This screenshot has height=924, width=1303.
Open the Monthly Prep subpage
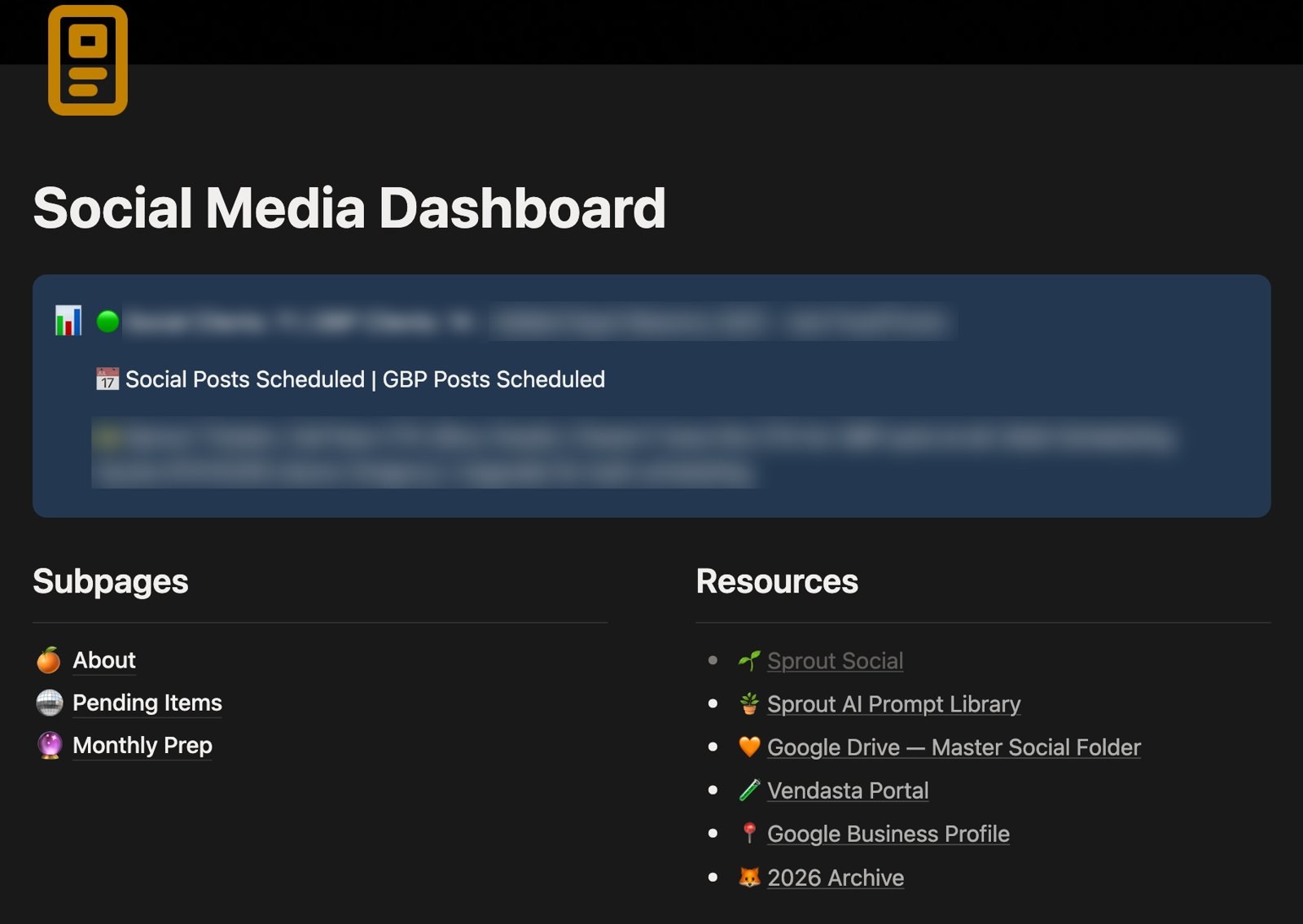143,746
